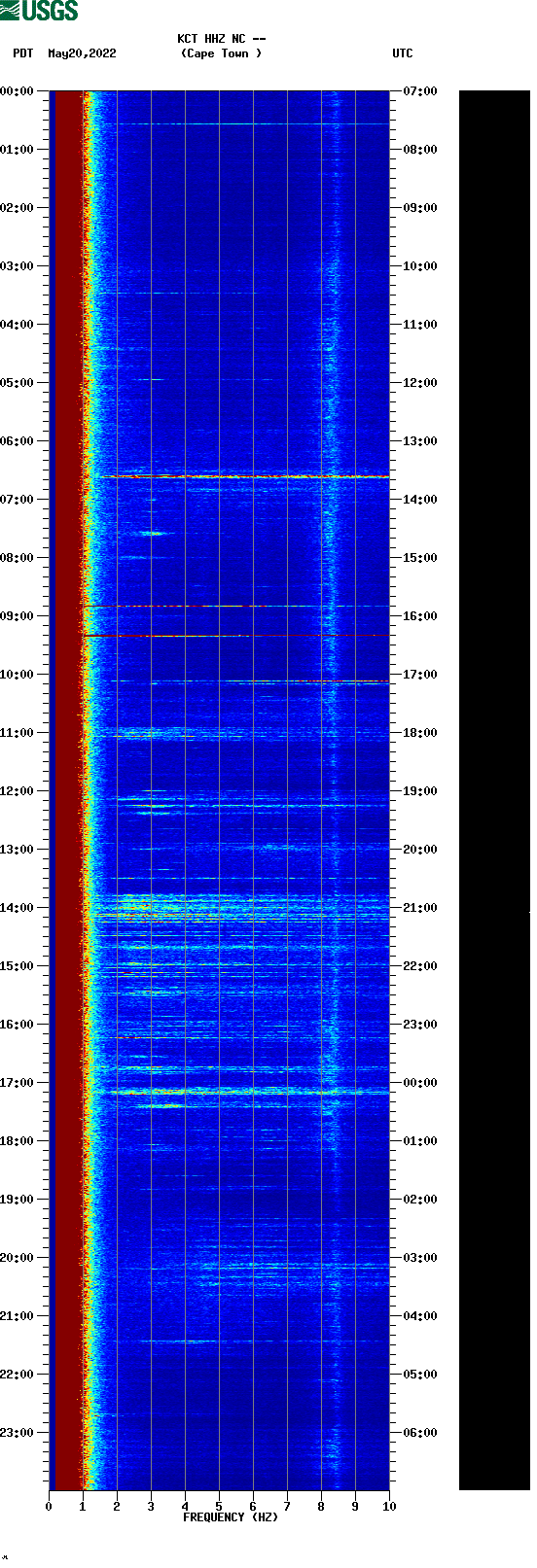Click the 09:00 PDT time label
Viewport: 537px width, 1568px height.
[18, 616]
